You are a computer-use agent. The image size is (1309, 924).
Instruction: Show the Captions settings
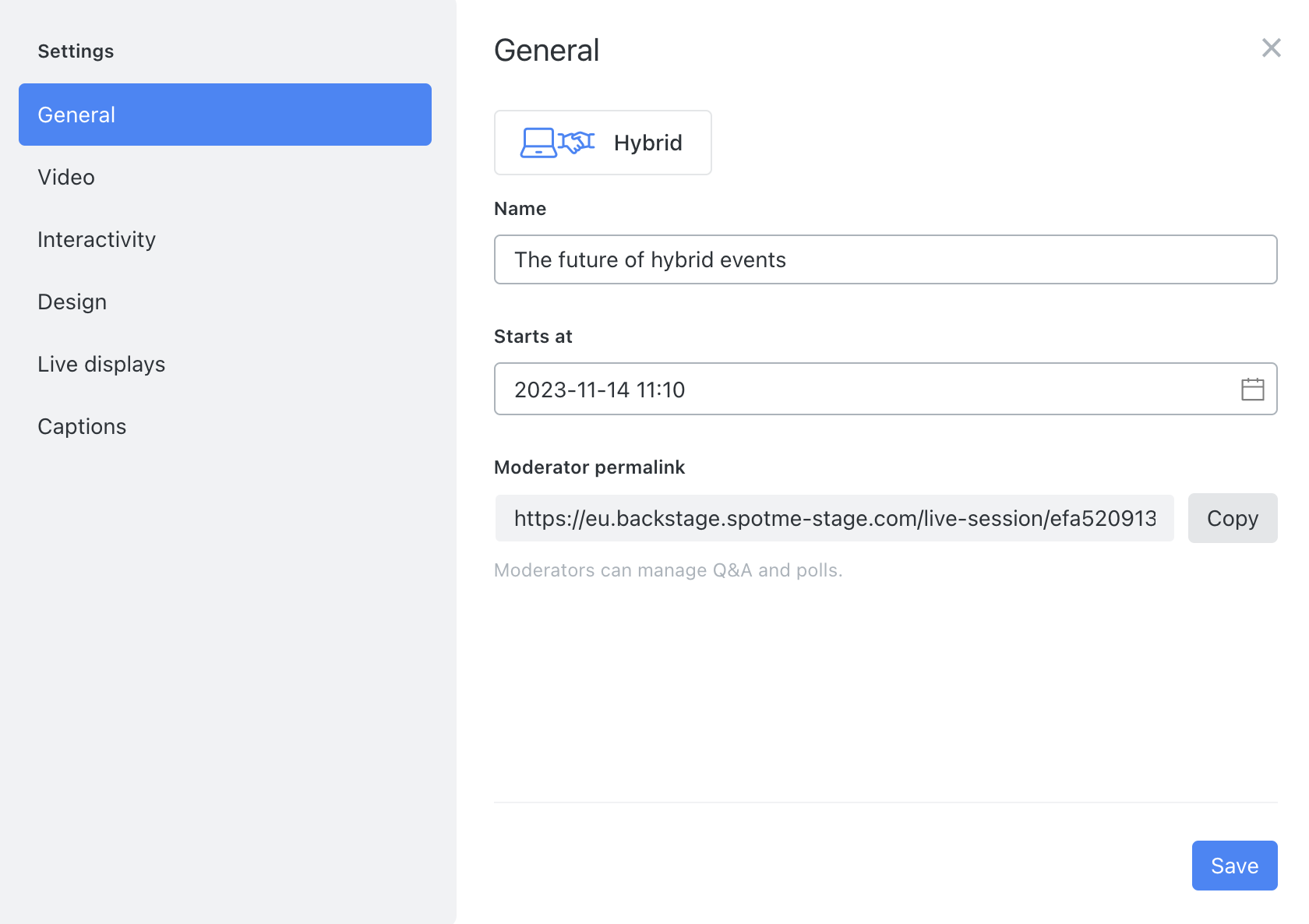click(225, 426)
